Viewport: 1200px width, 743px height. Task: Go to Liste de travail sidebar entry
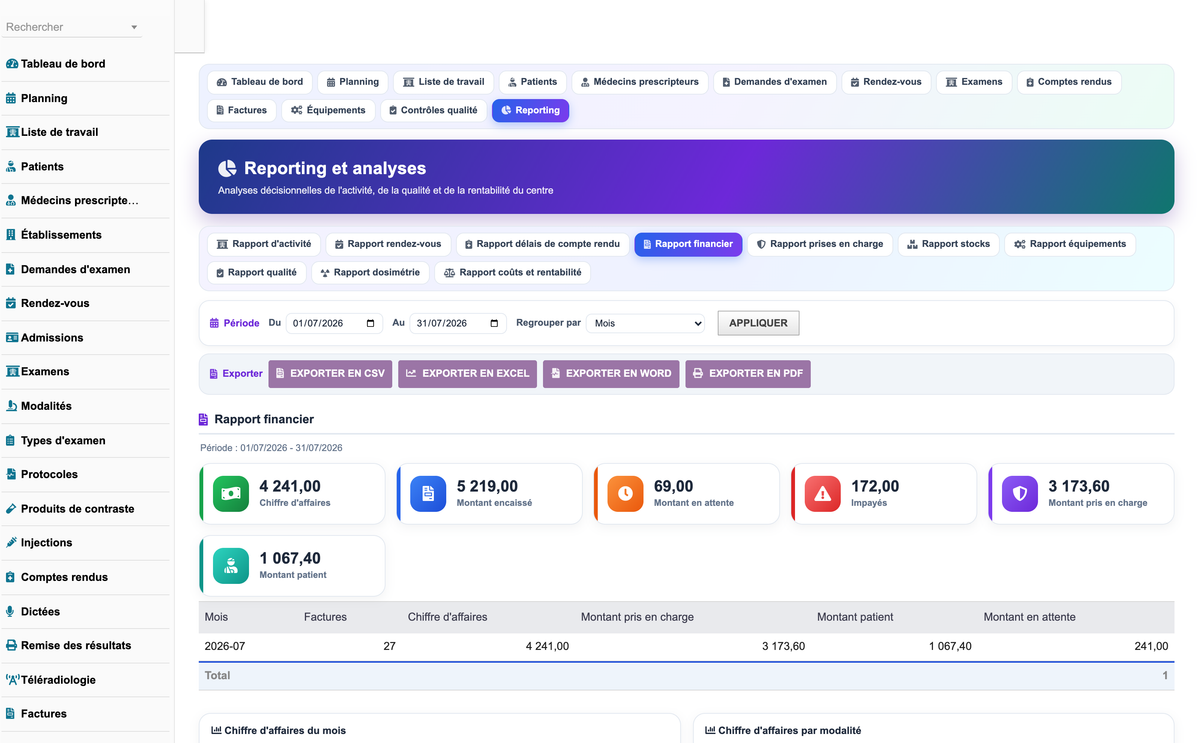(x=52, y=132)
